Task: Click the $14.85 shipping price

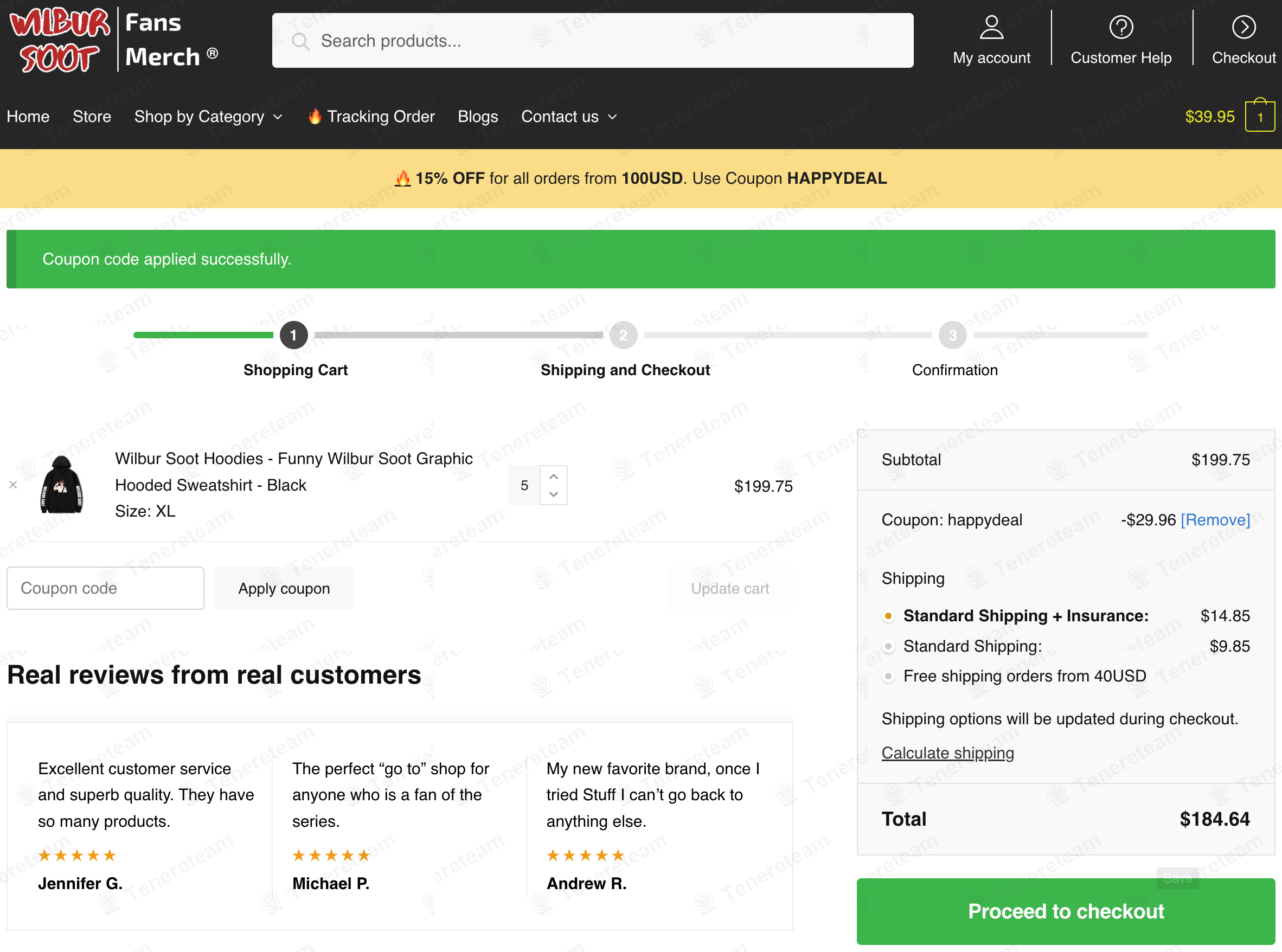Action: pyautogui.click(x=1225, y=616)
